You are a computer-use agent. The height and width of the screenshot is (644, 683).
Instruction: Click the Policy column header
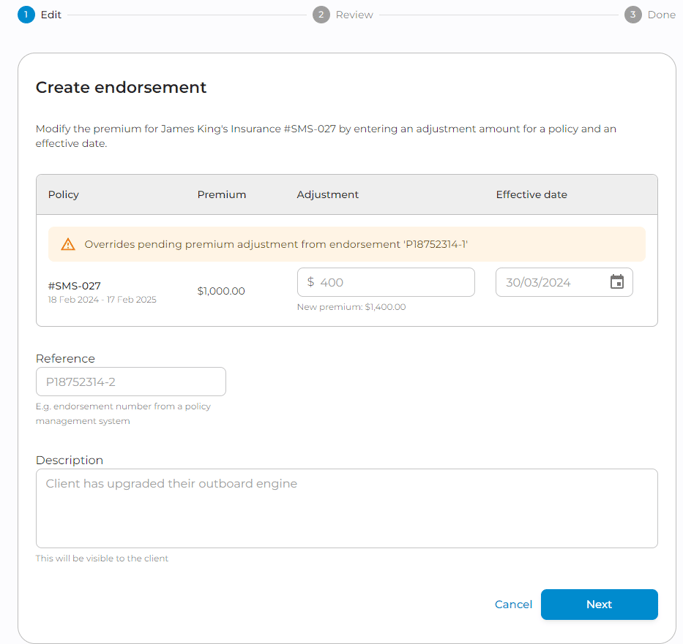pos(63,195)
